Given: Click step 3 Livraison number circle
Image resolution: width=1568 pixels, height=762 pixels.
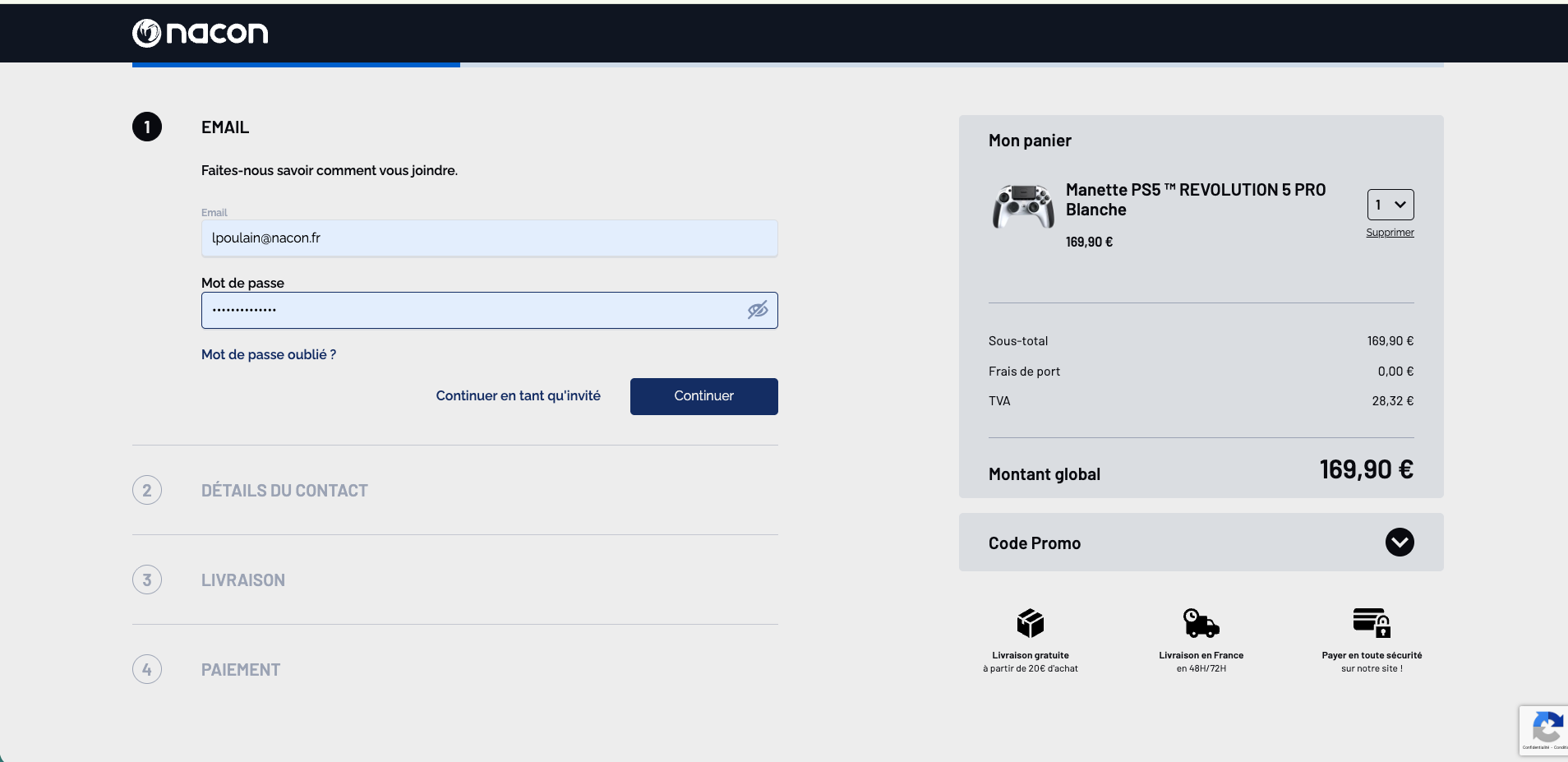Looking at the screenshot, I should (x=147, y=580).
